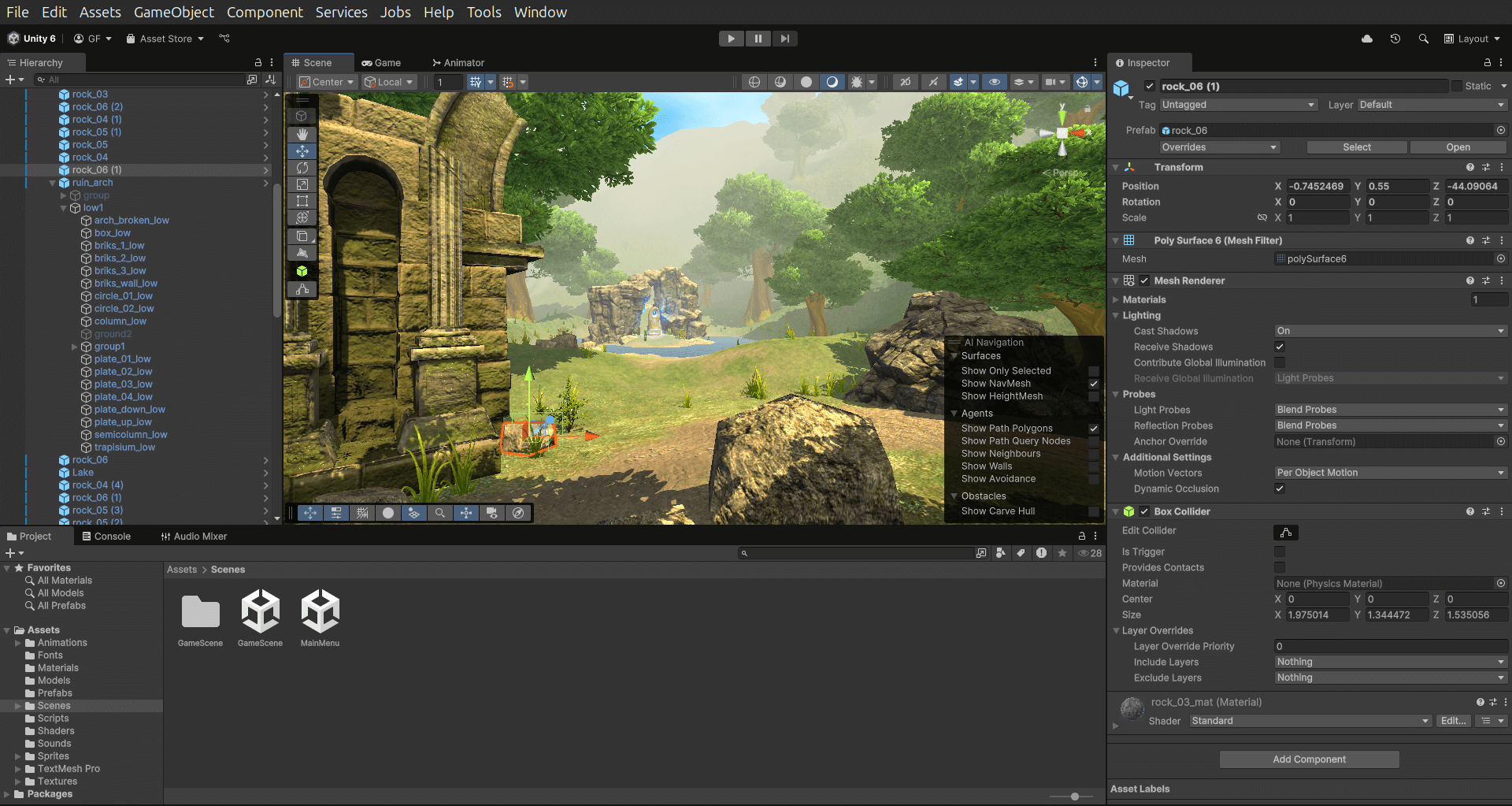Toggle grid snapping icon

tap(508, 82)
